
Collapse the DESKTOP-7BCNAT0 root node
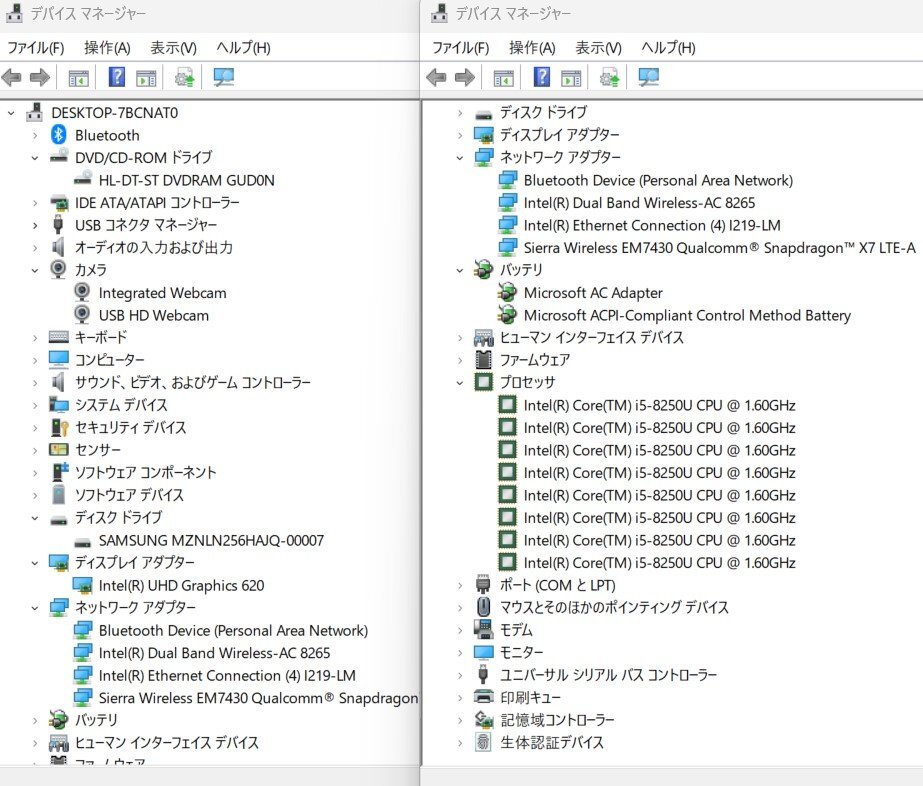pos(11,112)
